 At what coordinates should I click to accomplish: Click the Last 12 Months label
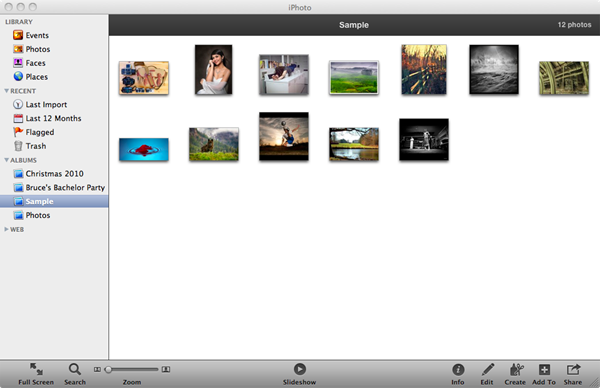click(x=54, y=118)
